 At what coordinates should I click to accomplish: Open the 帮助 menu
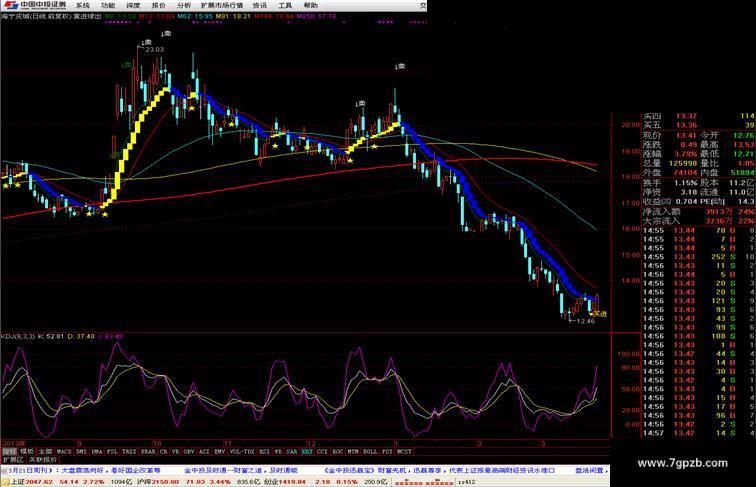310,5
